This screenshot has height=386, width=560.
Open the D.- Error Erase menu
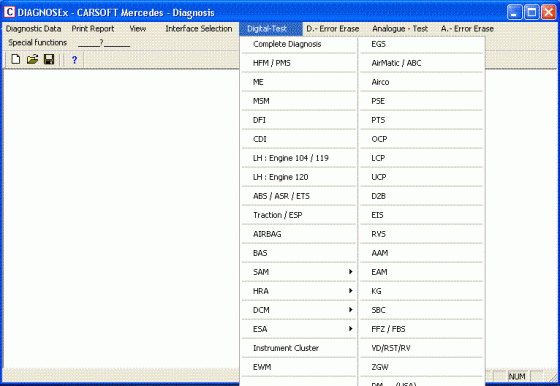[333, 29]
